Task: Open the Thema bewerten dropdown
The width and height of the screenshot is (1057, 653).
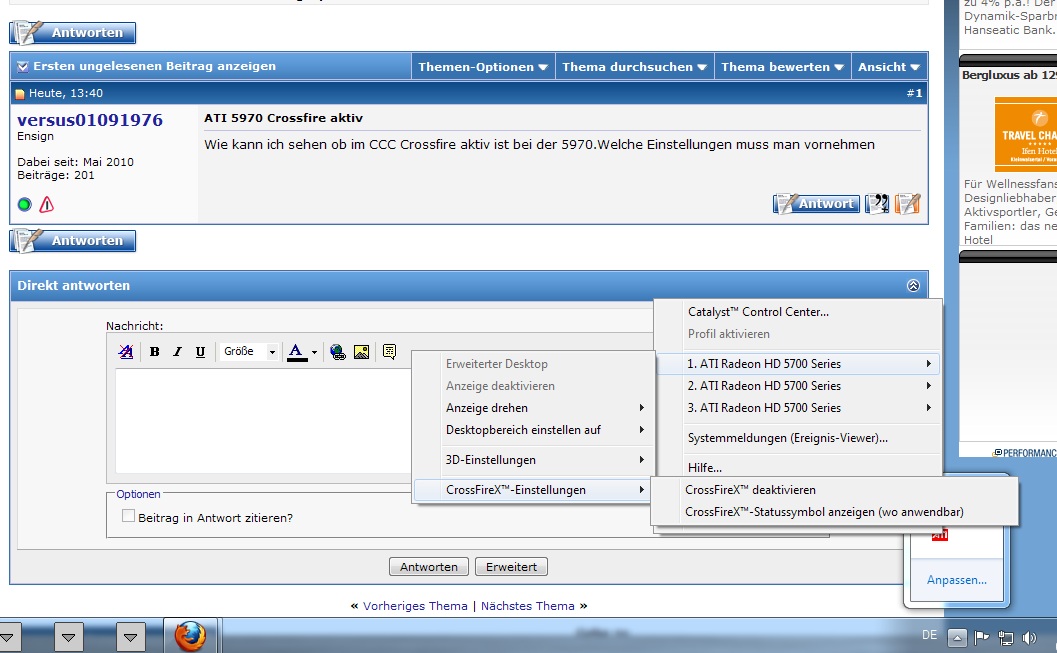Action: [783, 67]
